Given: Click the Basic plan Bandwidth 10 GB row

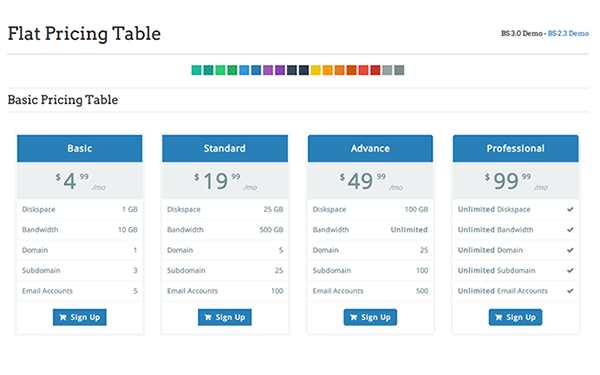Looking at the screenshot, I should tap(80, 230).
